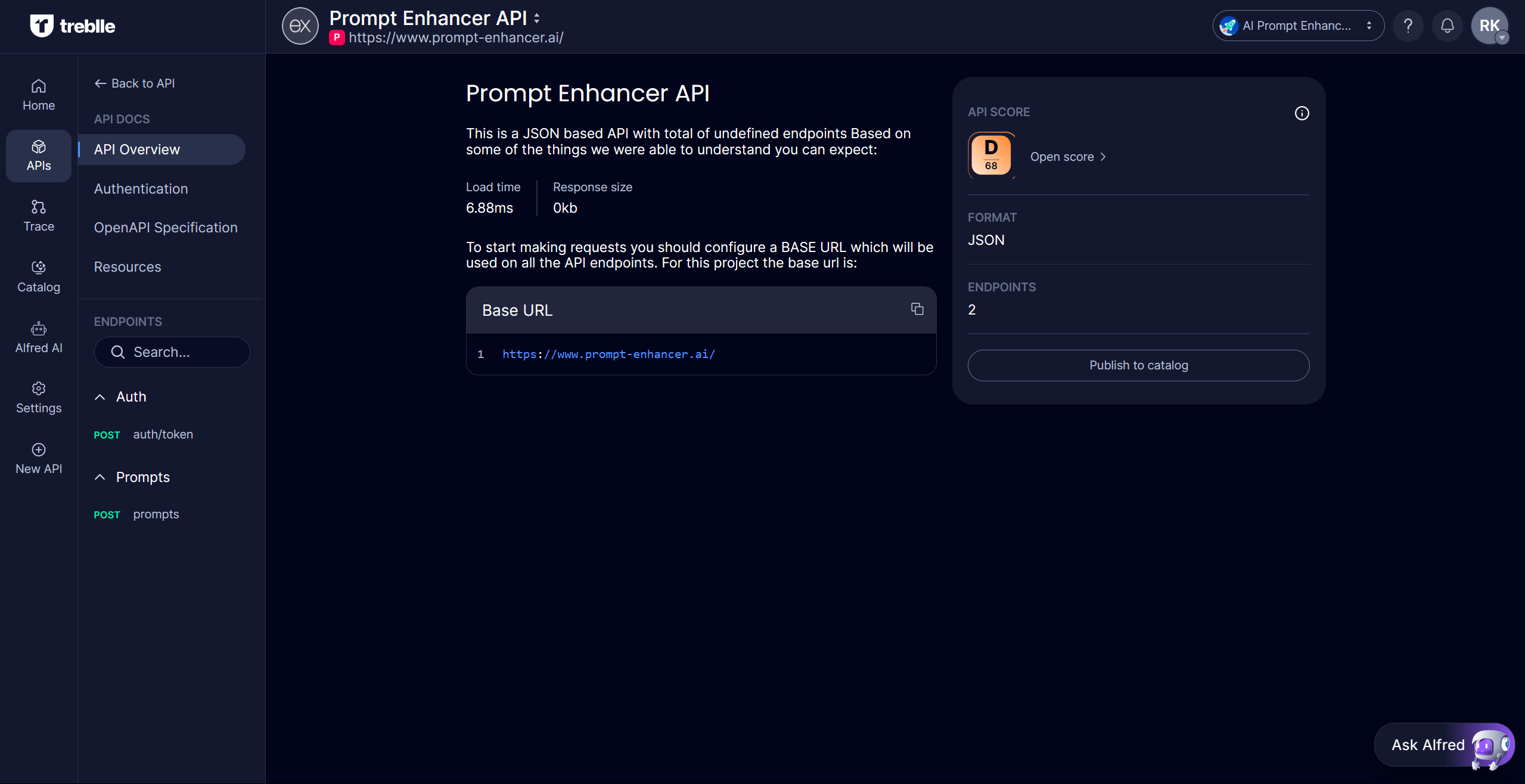Image resolution: width=1525 pixels, height=784 pixels.
Task: Open the Catalog section
Action: point(39,276)
